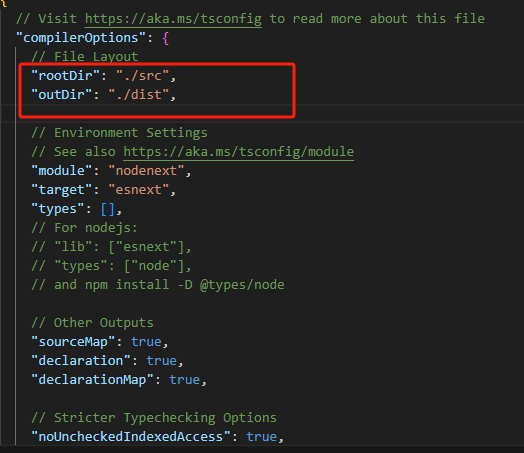The image size is (524, 453).
Task: Click the "declaration" key
Action: tap(81, 361)
